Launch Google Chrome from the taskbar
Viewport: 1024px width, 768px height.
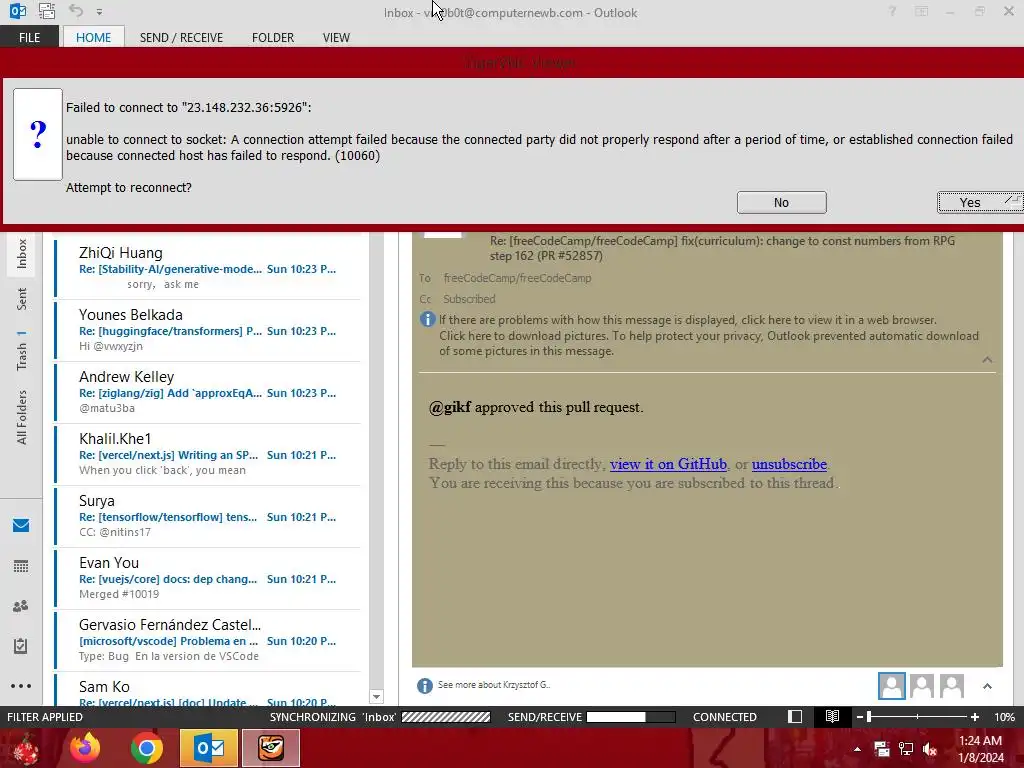147,748
